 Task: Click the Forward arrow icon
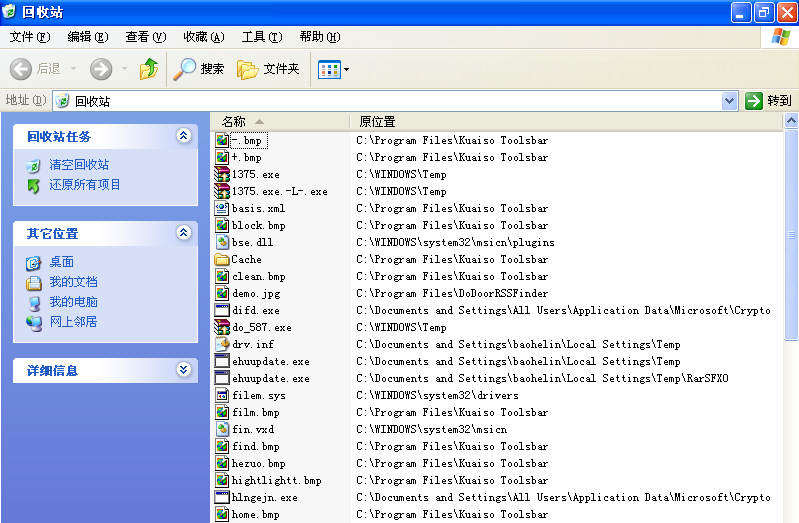tap(101, 69)
